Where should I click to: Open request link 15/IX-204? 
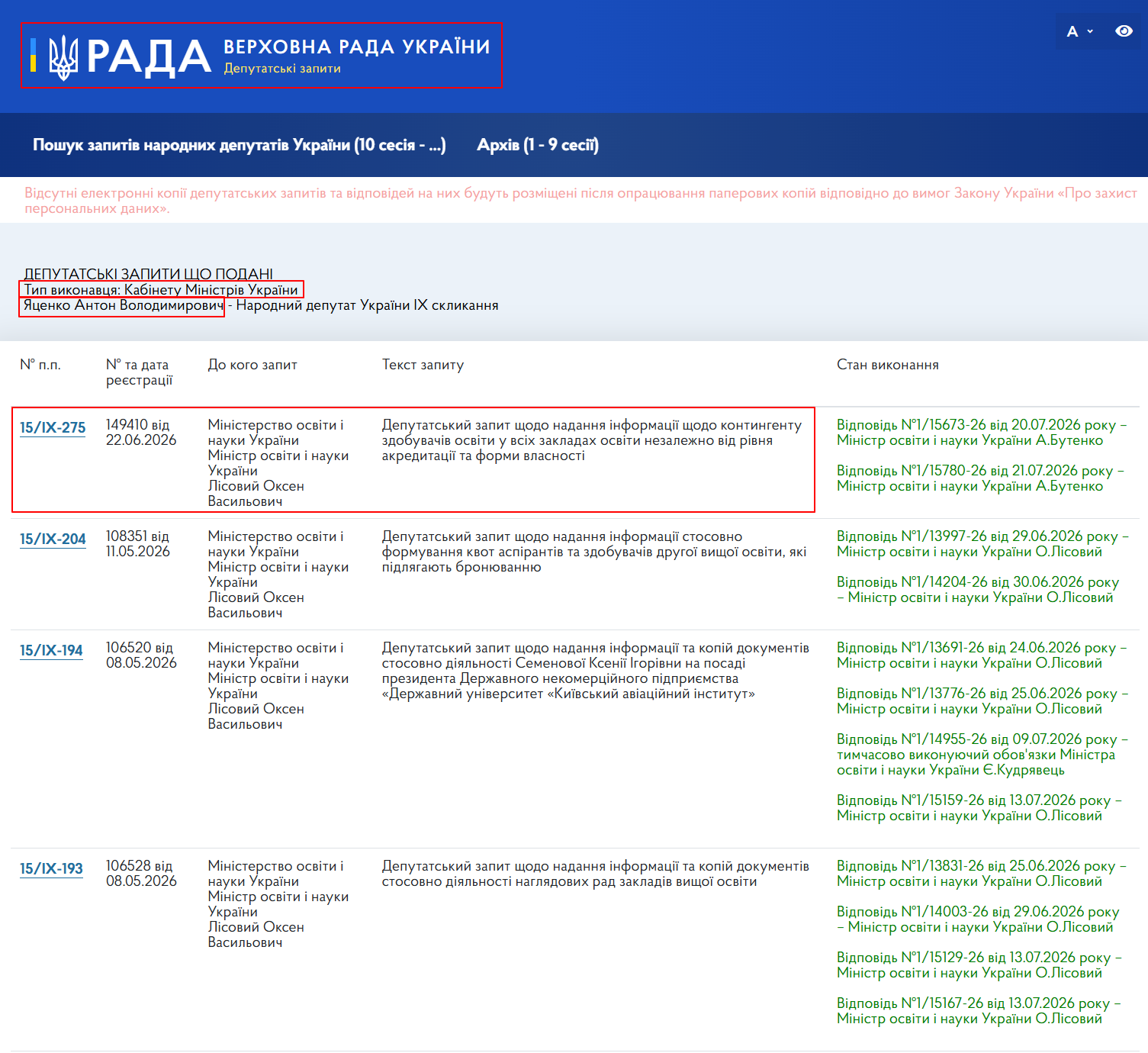(x=53, y=539)
